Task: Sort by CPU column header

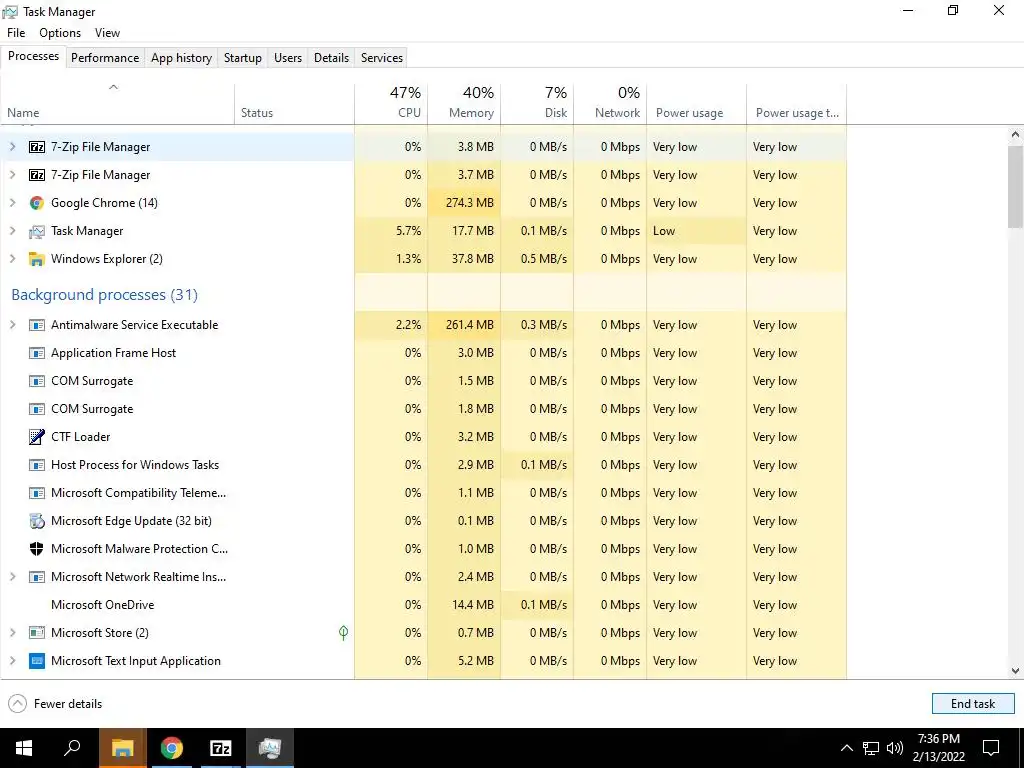Action: (x=391, y=103)
